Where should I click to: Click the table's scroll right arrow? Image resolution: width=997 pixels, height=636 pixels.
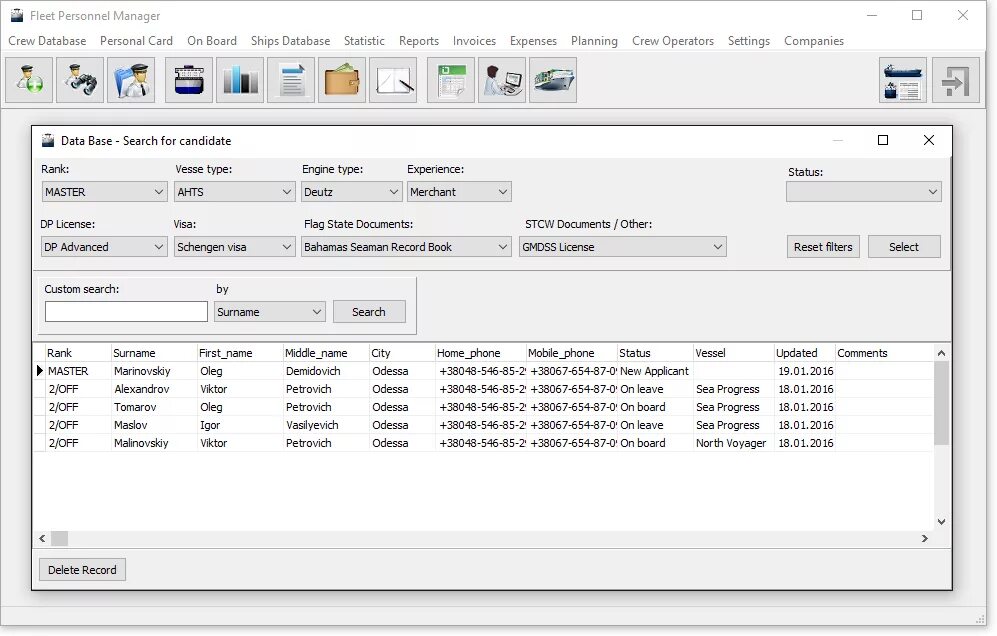click(925, 539)
